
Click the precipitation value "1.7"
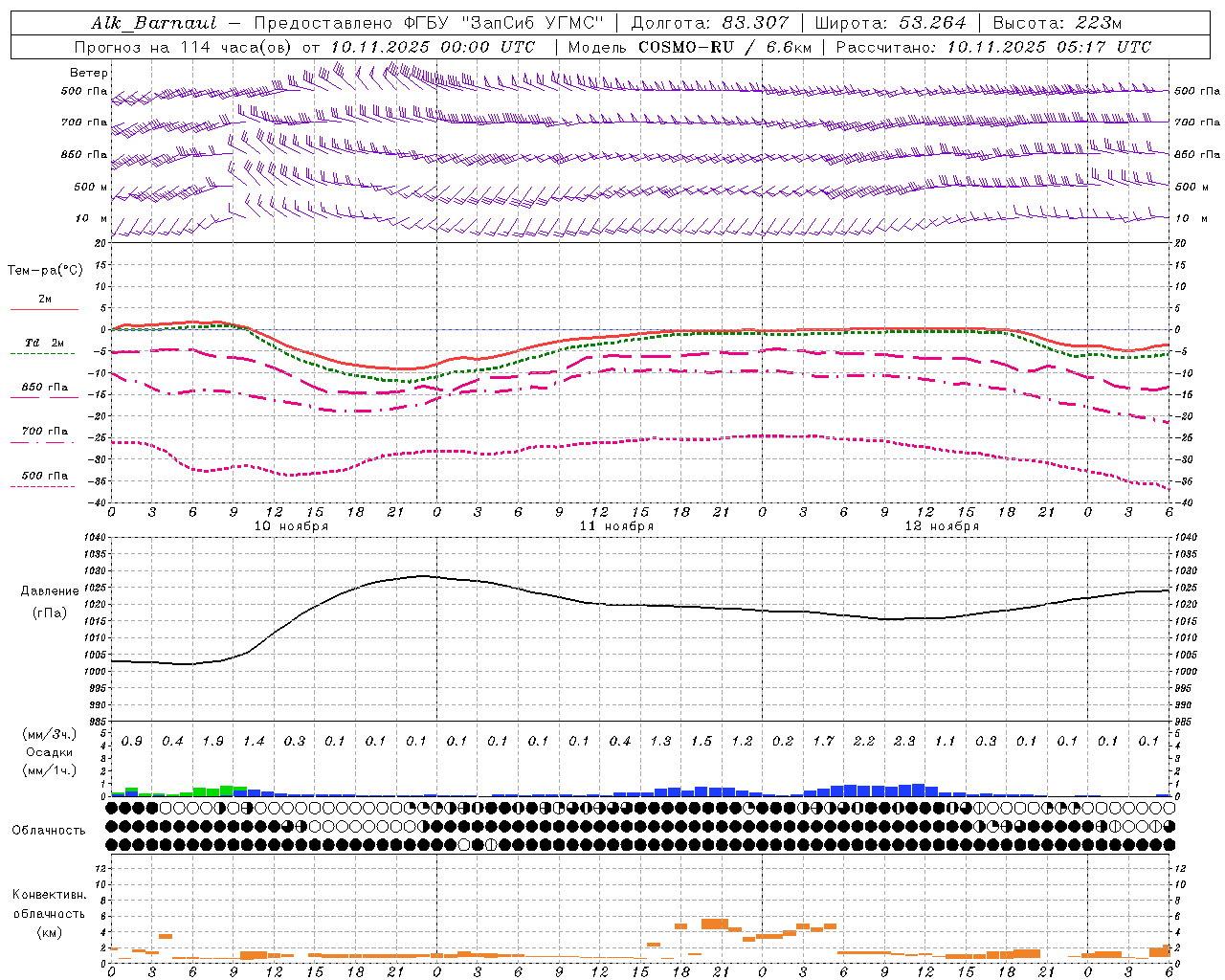[823, 742]
